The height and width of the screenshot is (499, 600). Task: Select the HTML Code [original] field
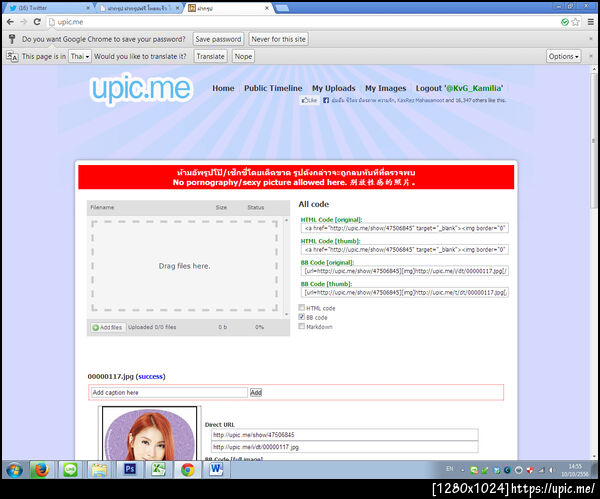pyautogui.click(x=404, y=228)
